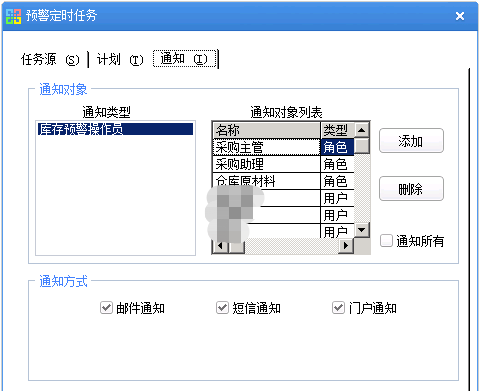Enable the 通知所有 checkbox
Screen dimensions: 480x391
386,240
